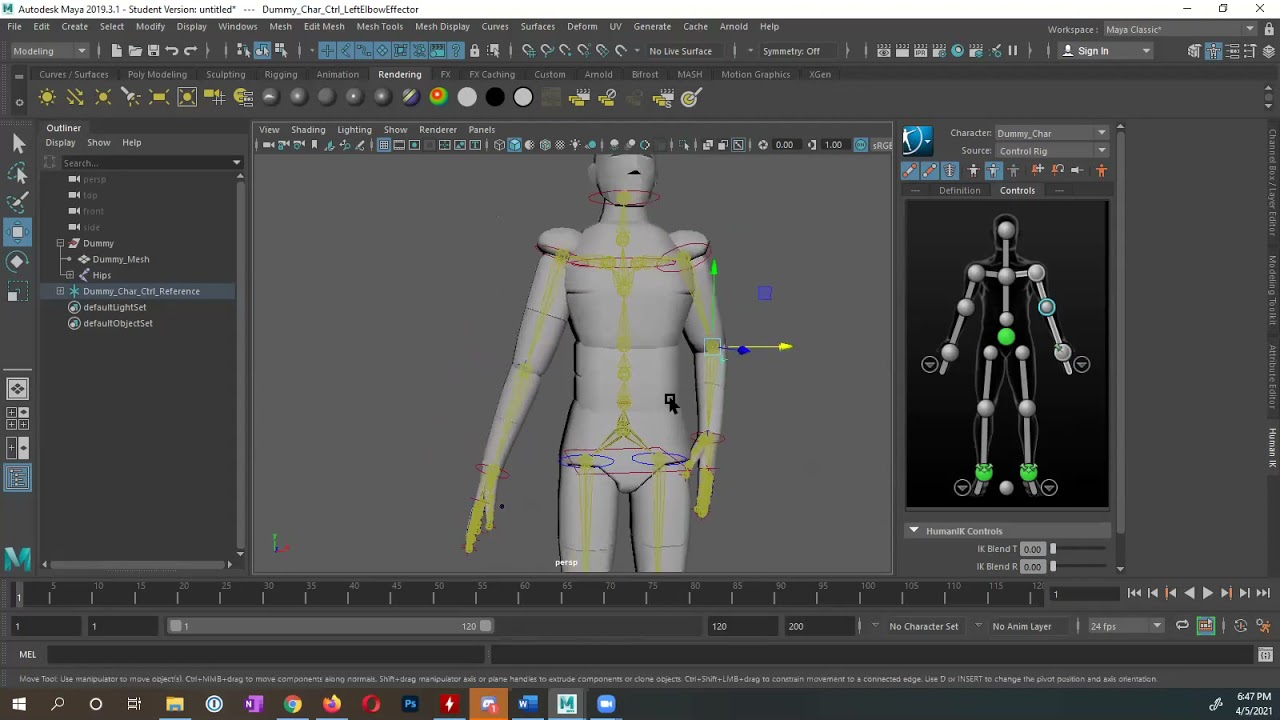Switch to the Rigging shelf tab
This screenshot has width=1280, height=720.
[281, 74]
